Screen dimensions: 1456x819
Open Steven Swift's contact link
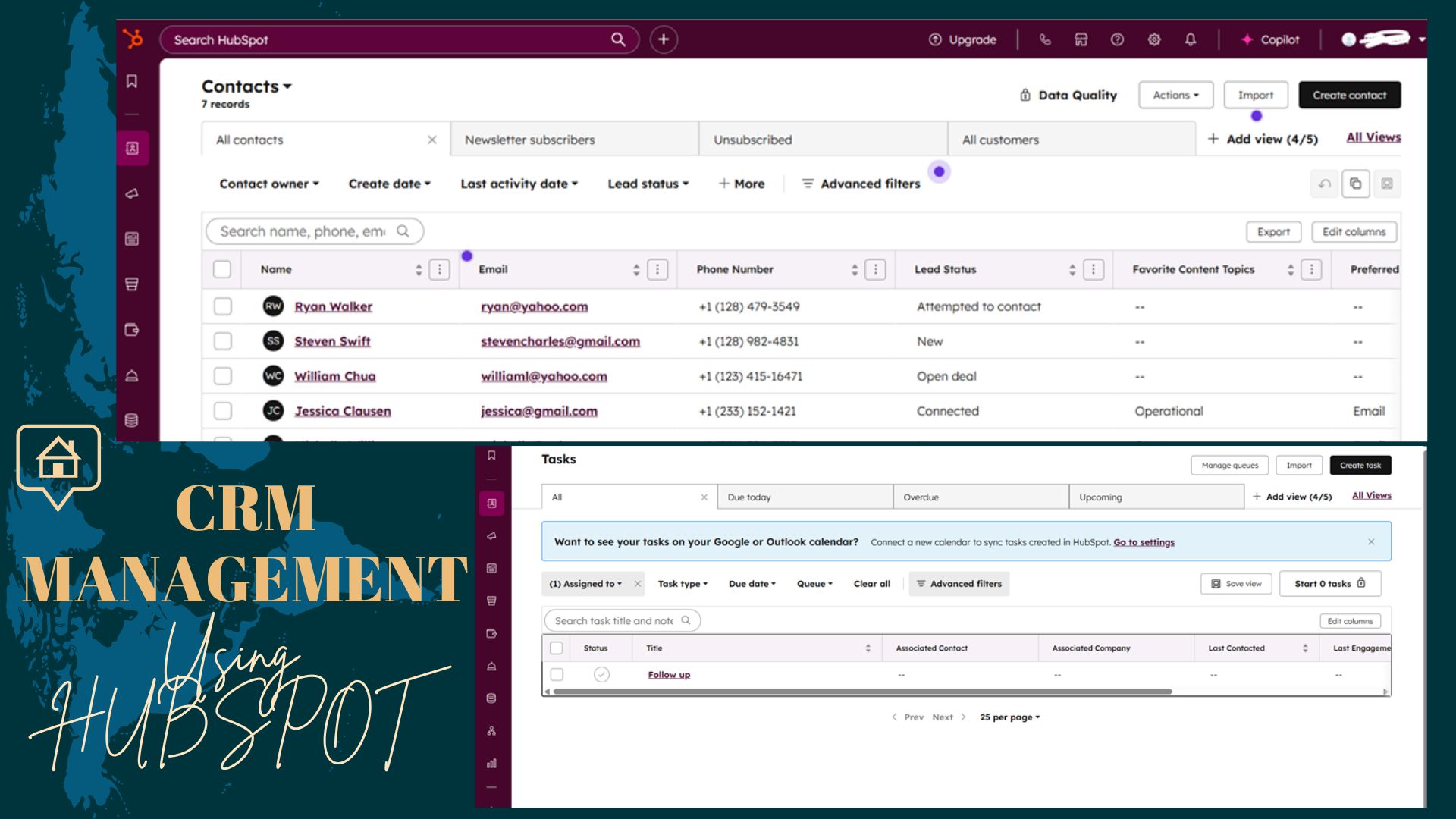point(332,341)
